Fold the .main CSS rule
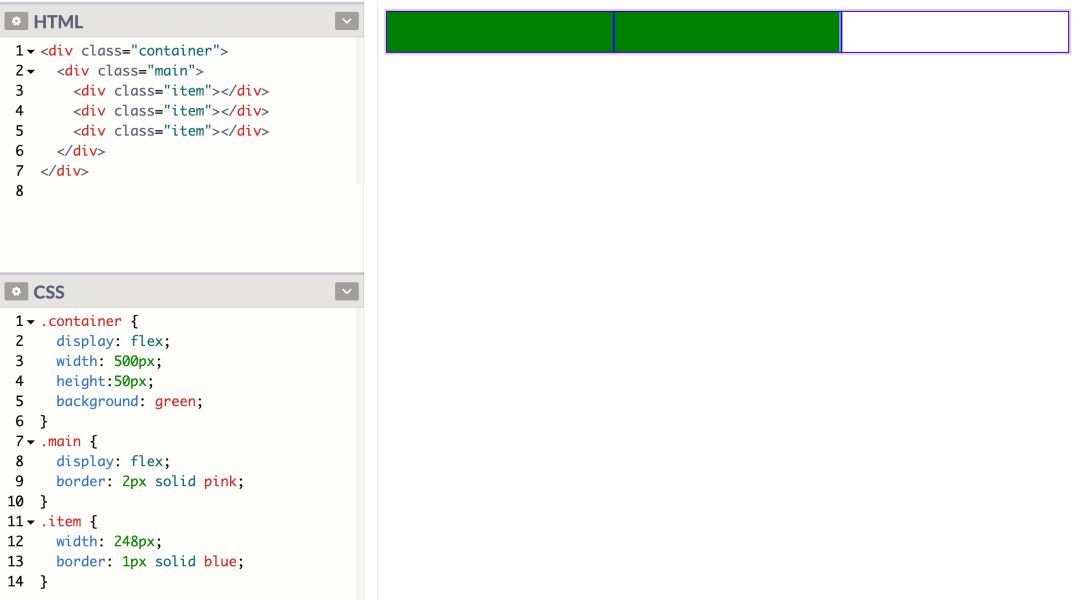The height and width of the screenshot is (600, 1080). pyautogui.click(x=31, y=442)
